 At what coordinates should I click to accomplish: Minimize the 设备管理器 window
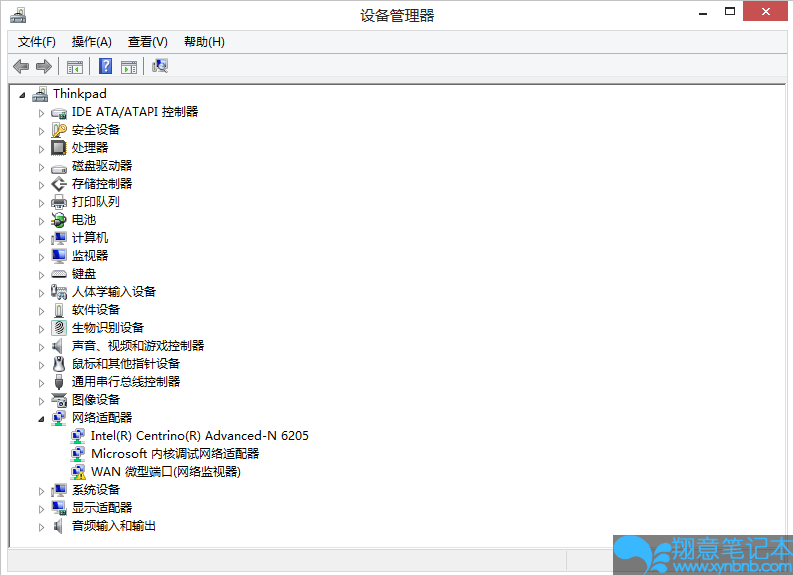tap(703, 13)
